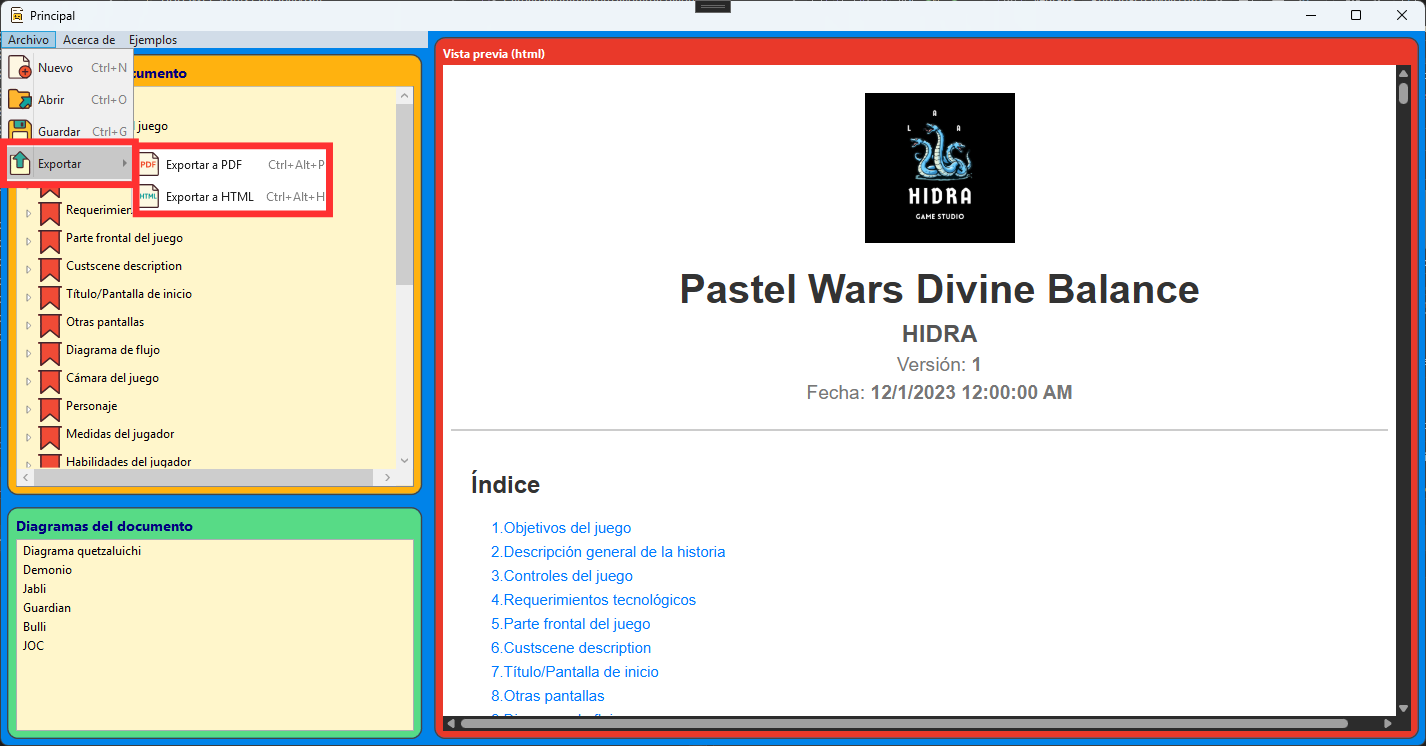Click the PDF file icon

(149, 165)
